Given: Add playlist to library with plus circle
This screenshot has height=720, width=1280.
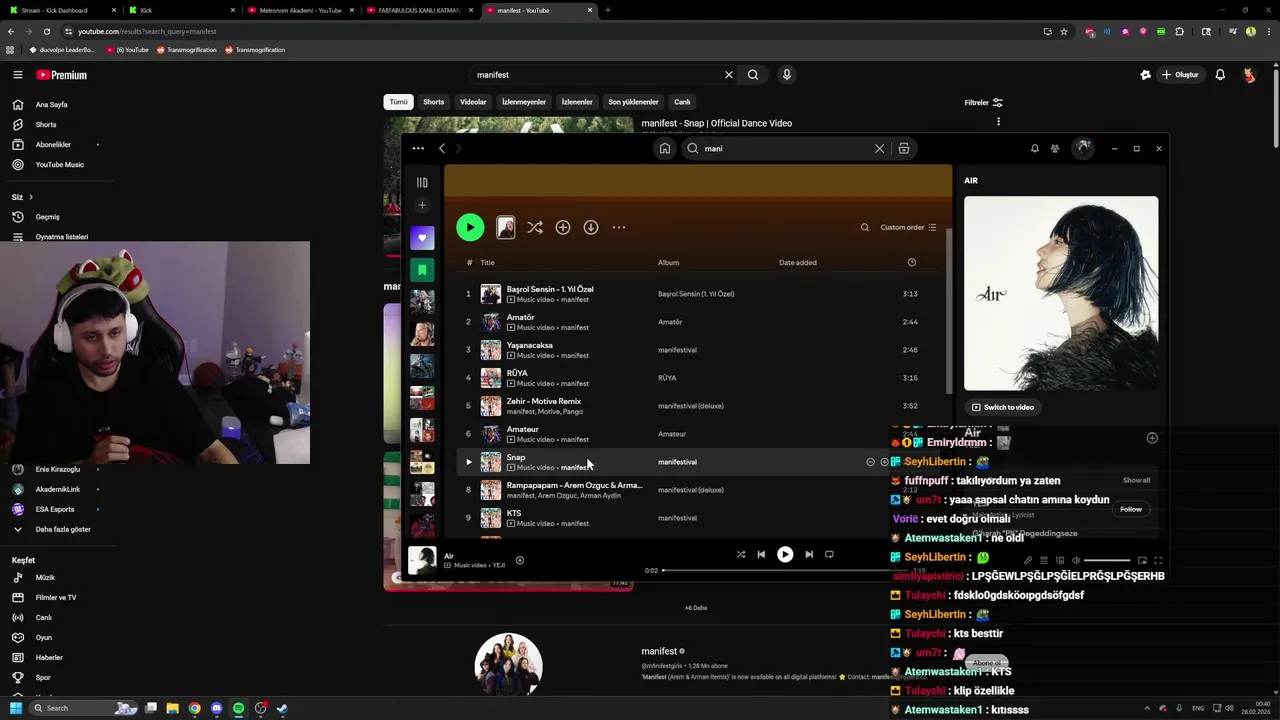Looking at the screenshot, I should coord(563,227).
